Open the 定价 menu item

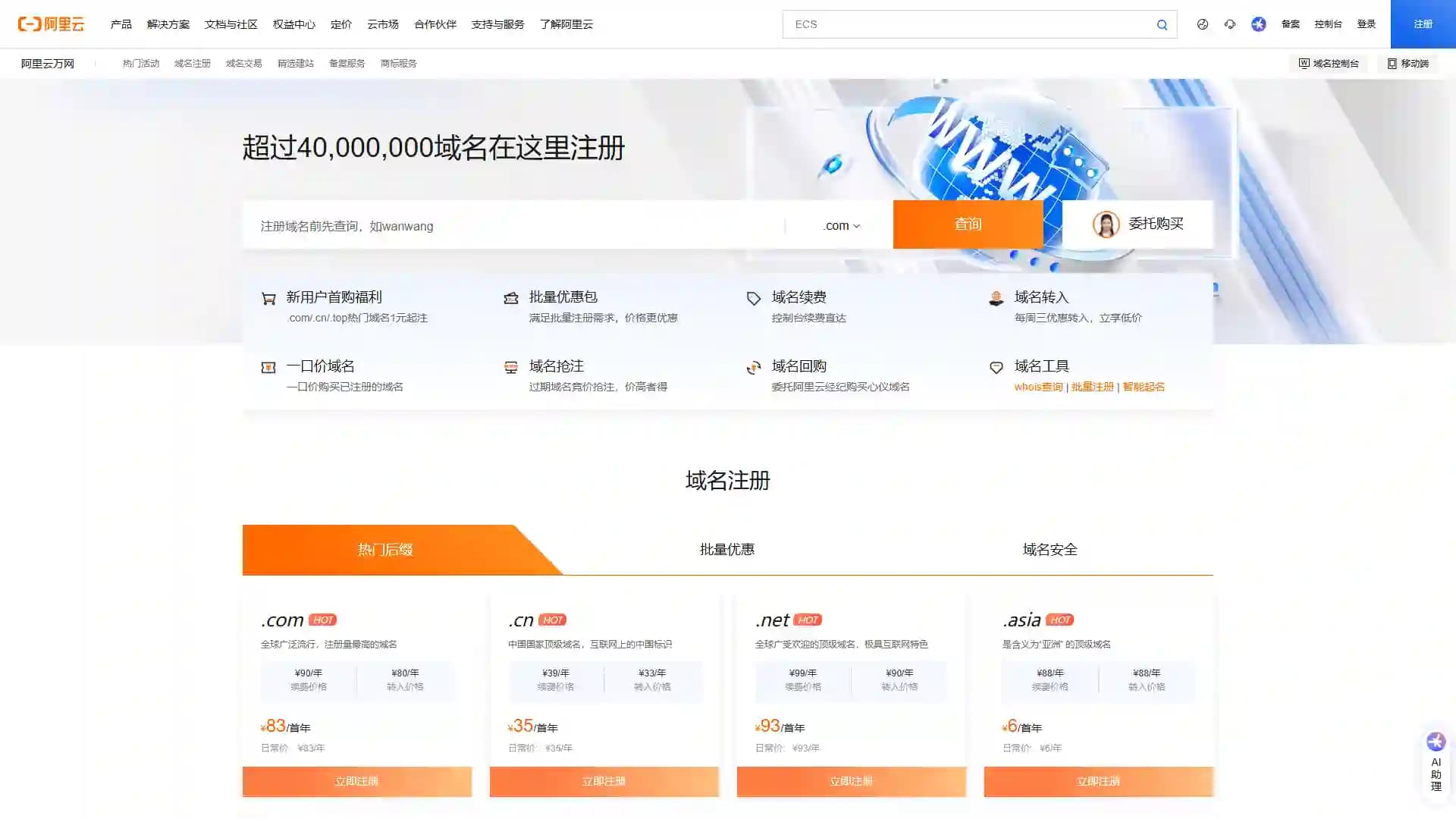point(341,24)
